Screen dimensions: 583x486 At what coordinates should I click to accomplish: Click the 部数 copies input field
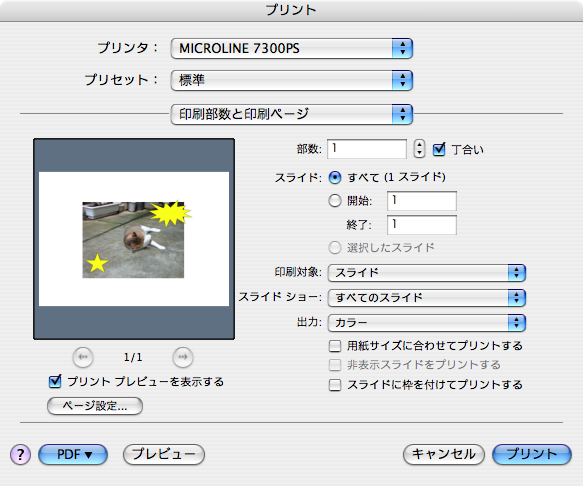click(x=367, y=149)
